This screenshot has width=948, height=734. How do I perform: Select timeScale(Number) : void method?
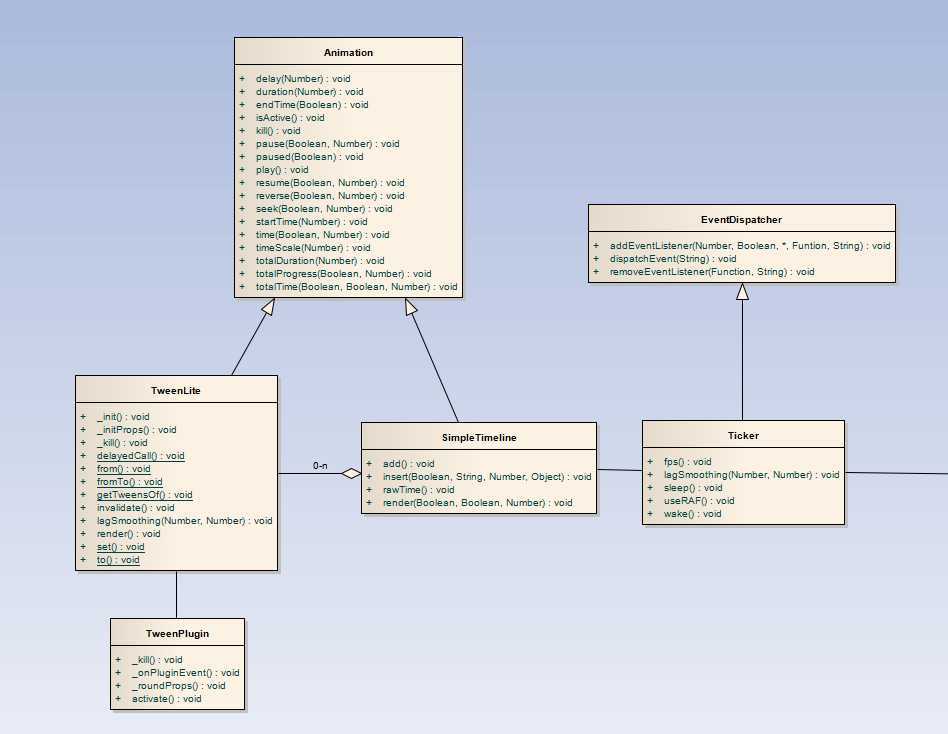click(x=313, y=248)
